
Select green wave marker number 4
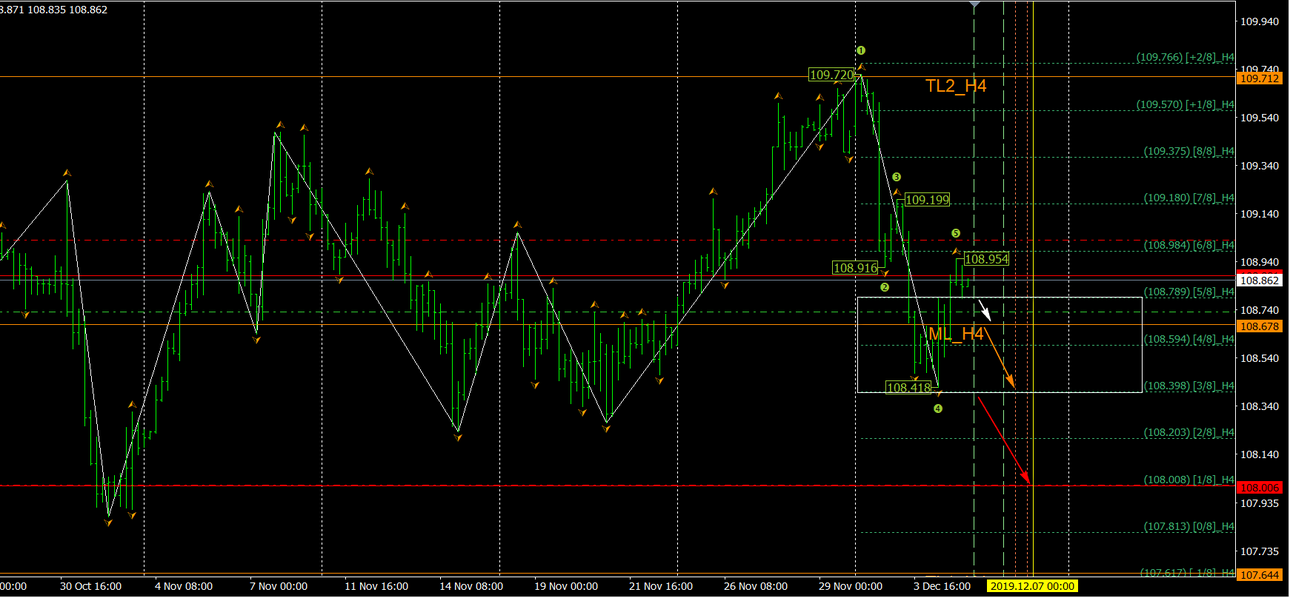(x=937, y=408)
